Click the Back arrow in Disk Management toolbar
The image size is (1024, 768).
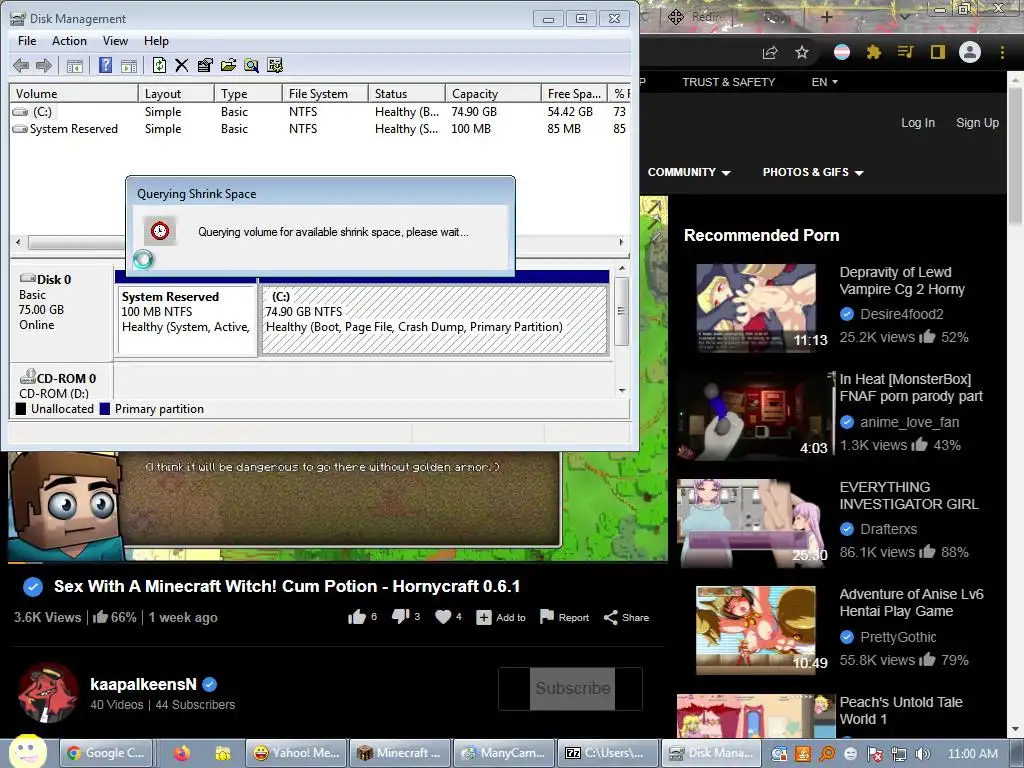click(21, 65)
